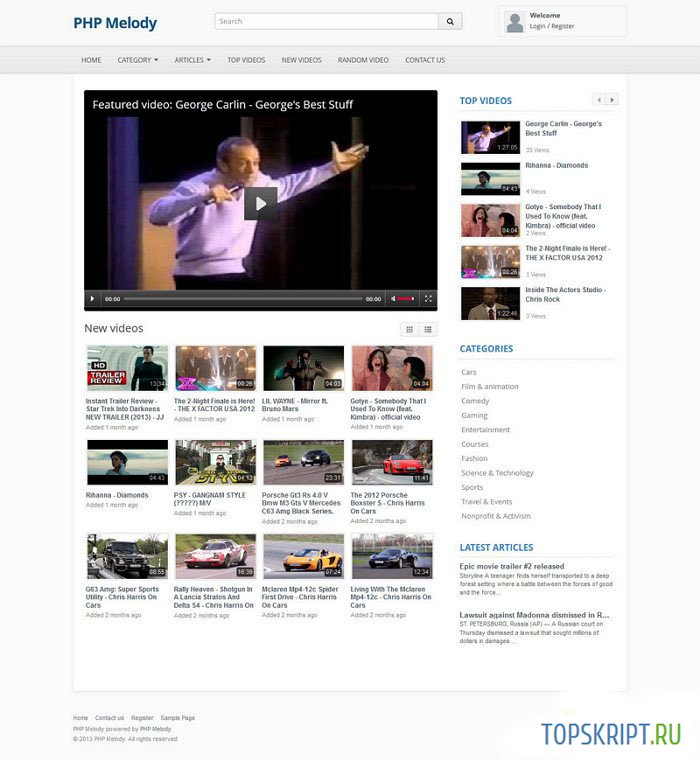
Task: Click the user avatar icon
Action: 515,22
